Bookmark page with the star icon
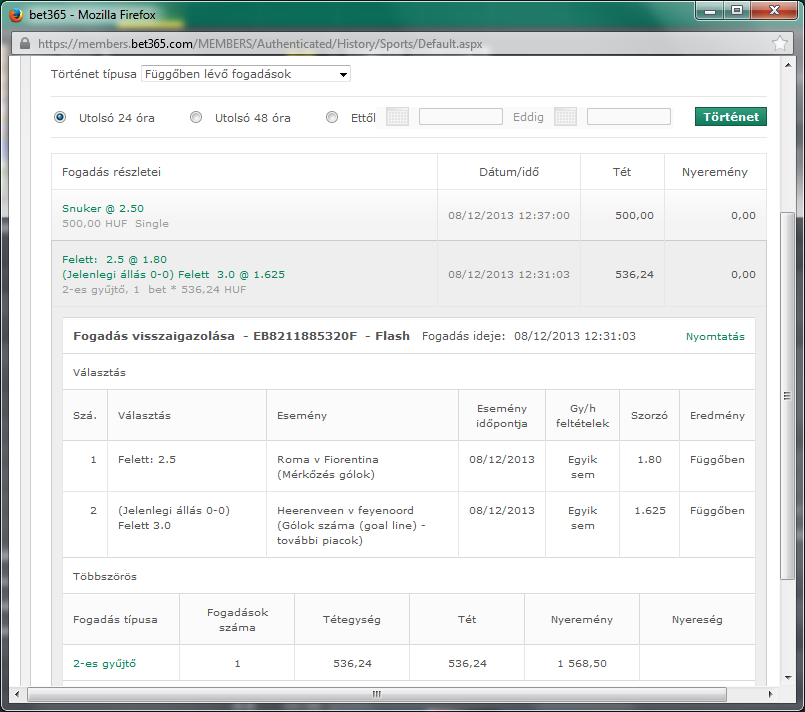This screenshot has height=712, width=805. point(779,44)
